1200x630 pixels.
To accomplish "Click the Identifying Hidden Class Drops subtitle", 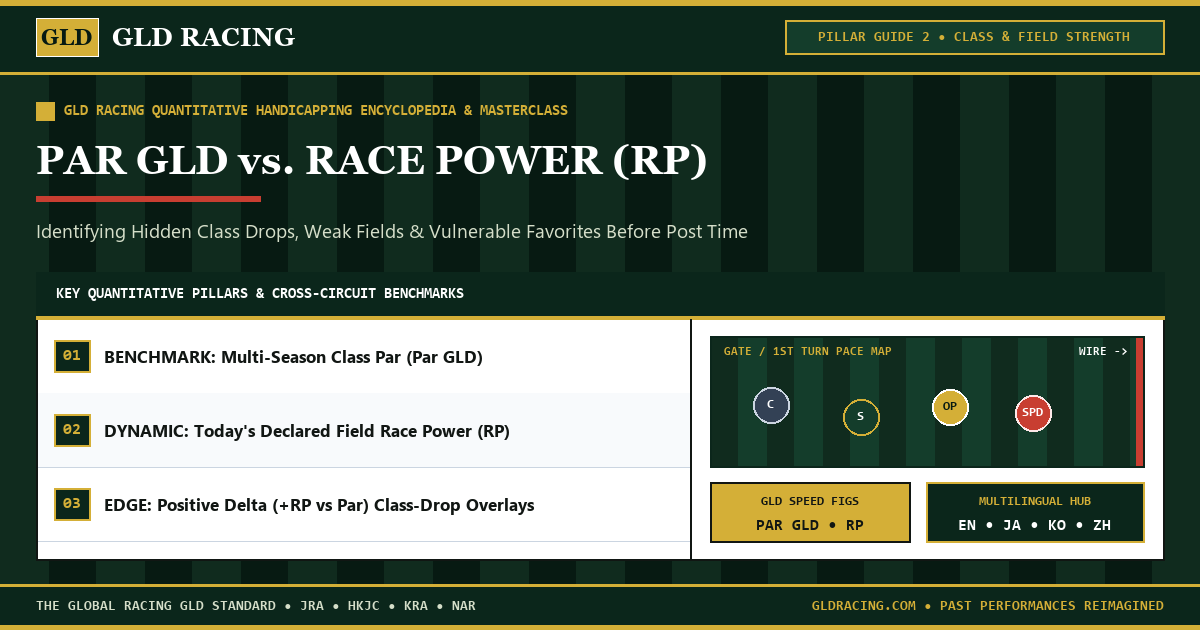I will tap(392, 232).
